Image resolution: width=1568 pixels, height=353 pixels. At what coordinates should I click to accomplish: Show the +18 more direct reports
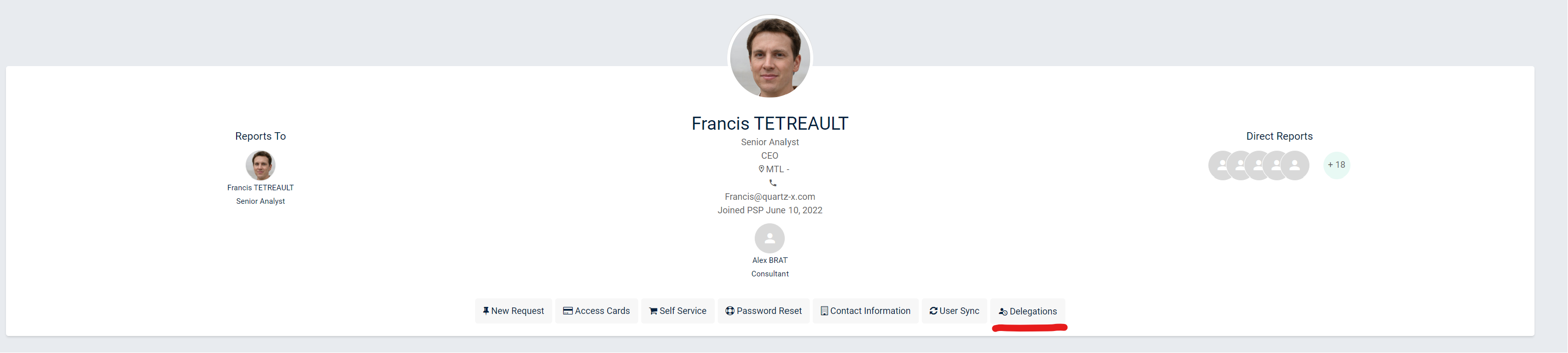click(1337, 165)
